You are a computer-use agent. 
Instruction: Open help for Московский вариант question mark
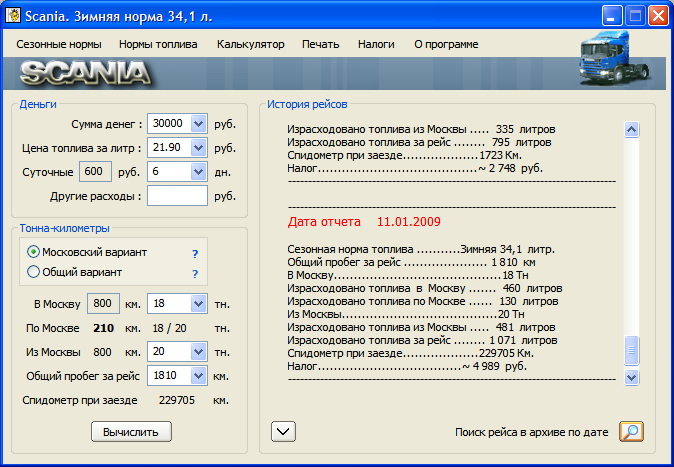coord(195,254)
